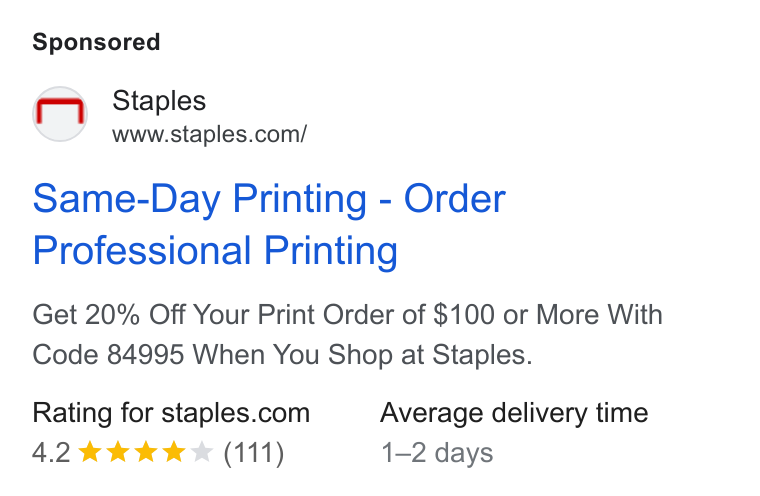The width and height of the screenshot is (760, 496).
Task: Click the Average delivery time label
Action: pyautogui.click(x=514, y=413)
